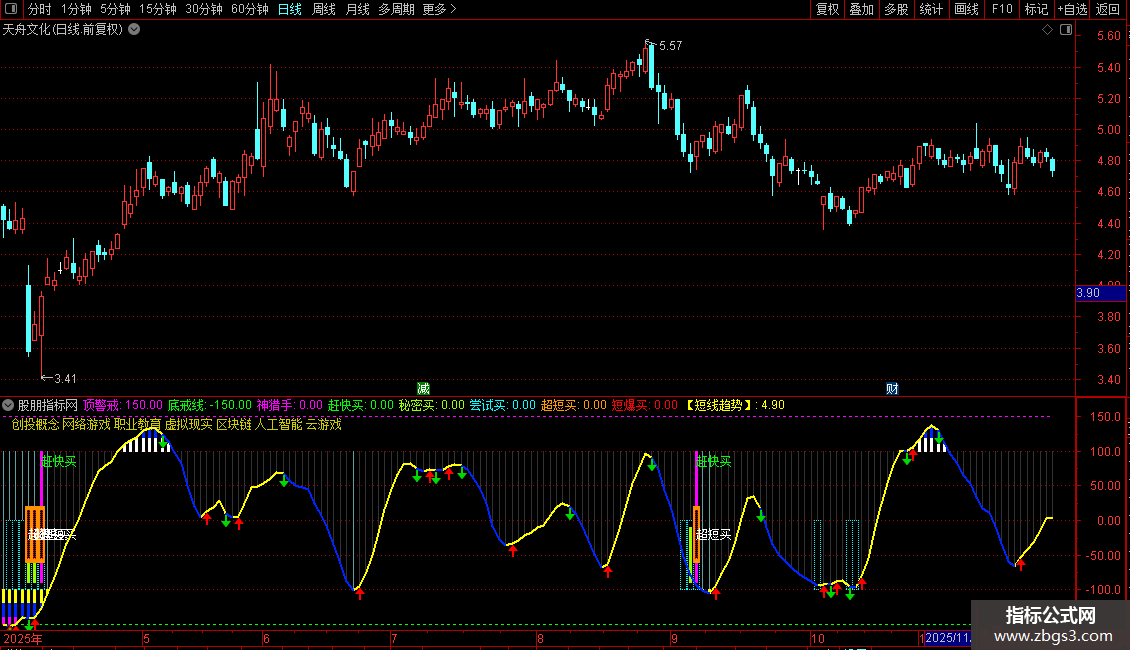The image size is (1130, 650).
Task: Open the 画线 drawing tool
Action: (967, 10)
